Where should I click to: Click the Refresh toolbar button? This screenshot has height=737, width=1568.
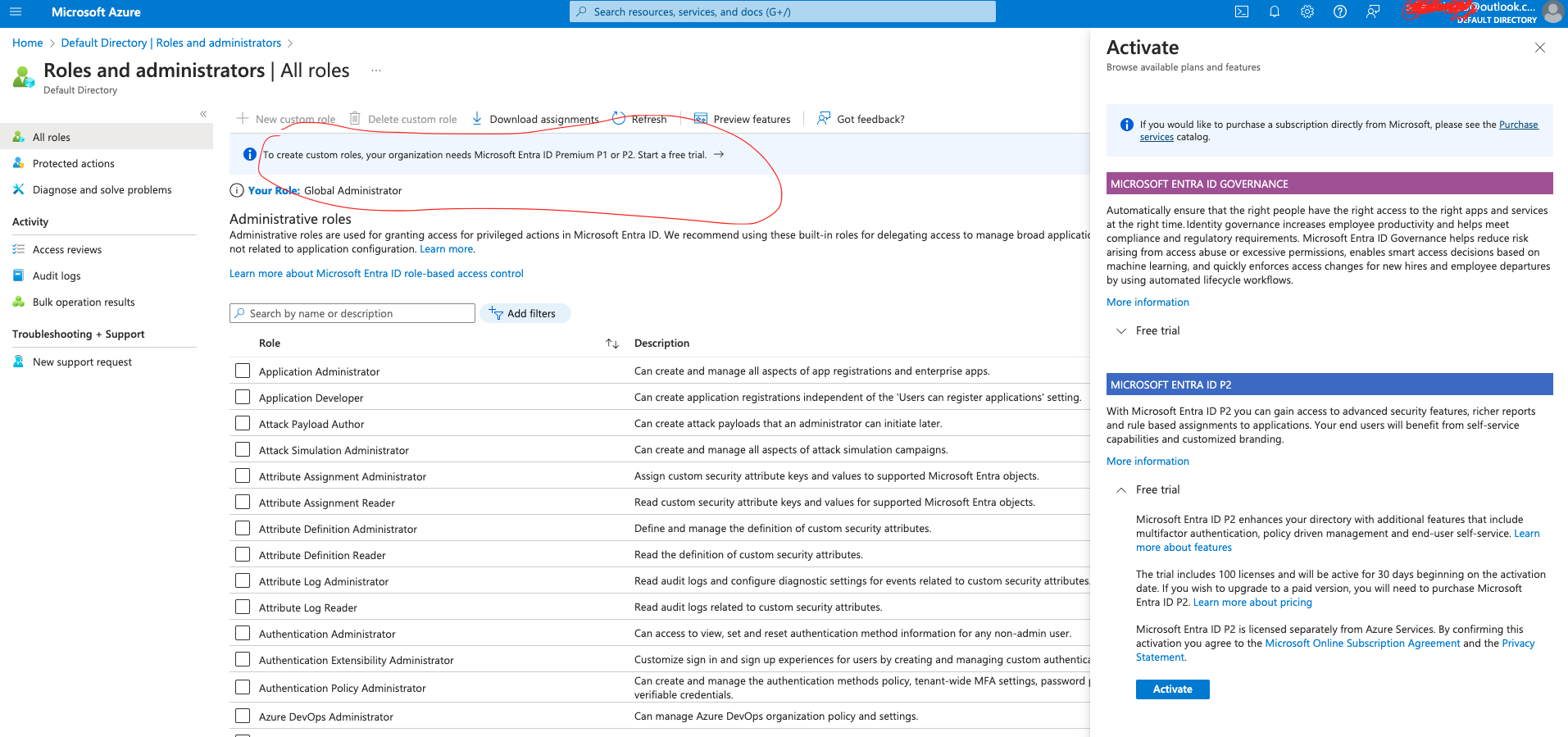point(640,119)
